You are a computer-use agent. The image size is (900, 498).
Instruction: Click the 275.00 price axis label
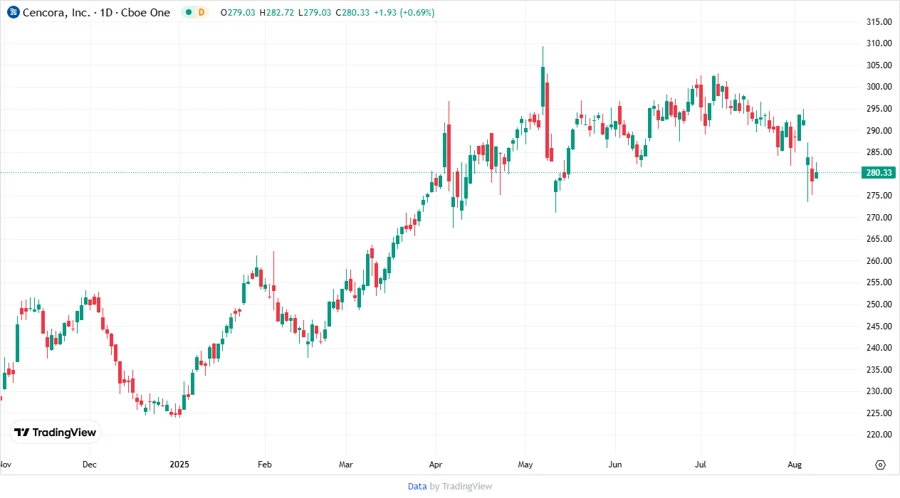pyautogui.click(x=879, y=196)
